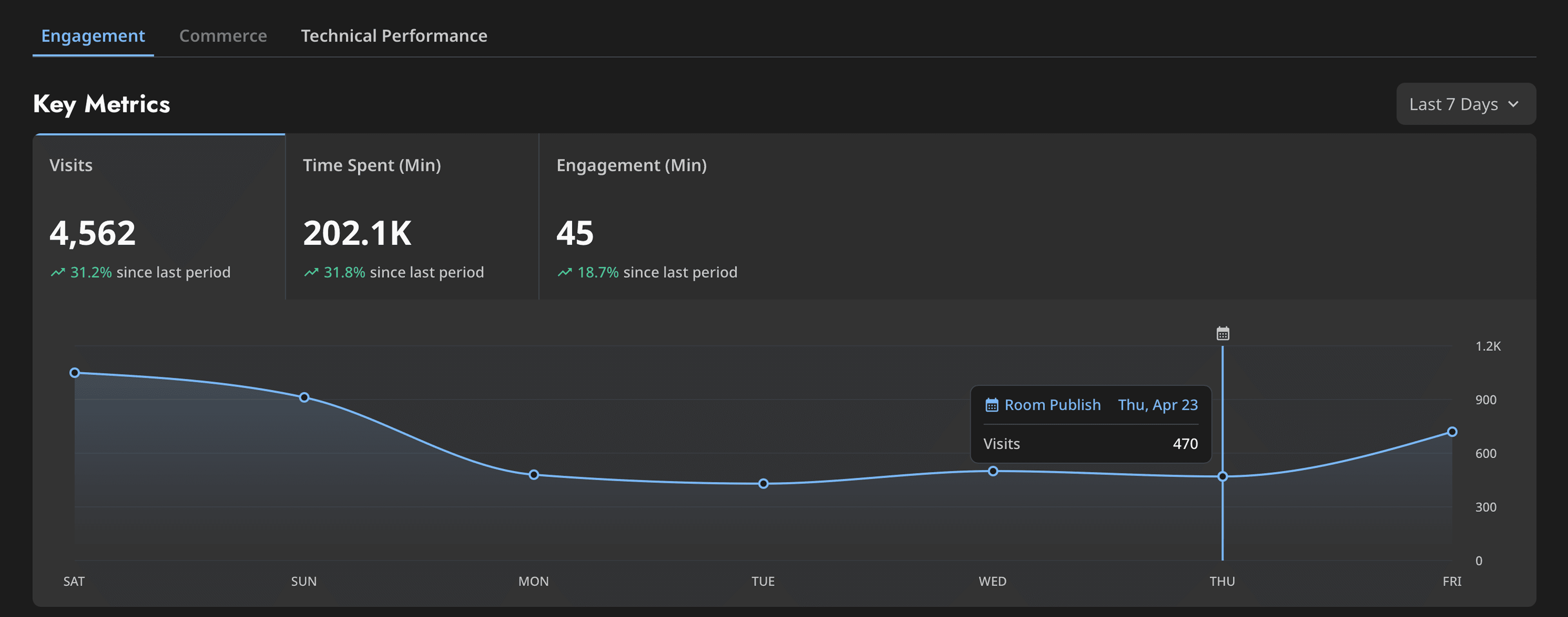This screenshot has height=617, width=1568.
Task: Click the 600 axis label
Action: [1485, 454]
